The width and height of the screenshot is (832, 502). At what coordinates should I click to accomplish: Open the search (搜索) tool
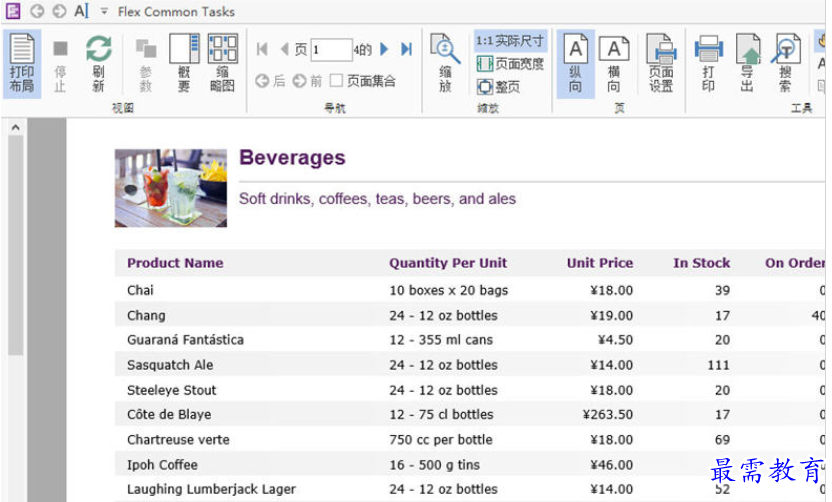tap(786, 64)
